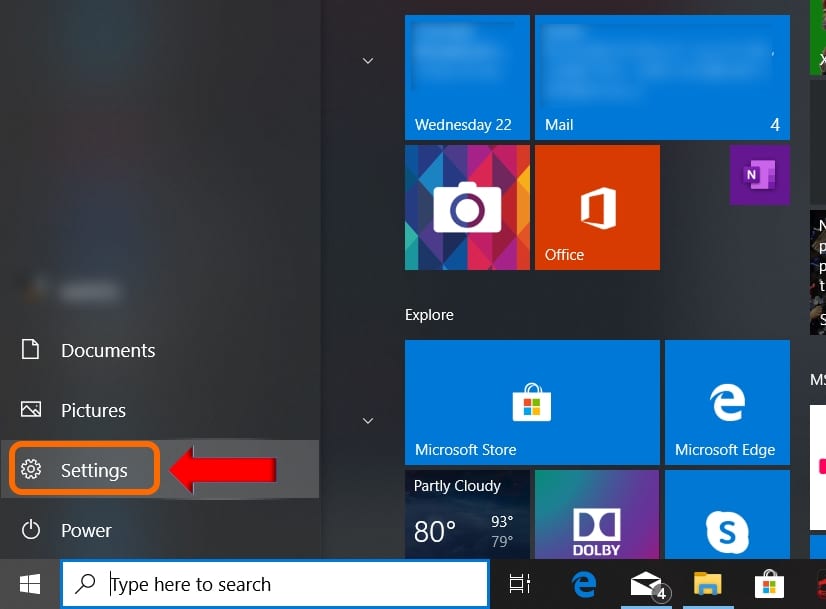Open the Wednesday 22 calendar tile
This screenshot has width=826, height=609.
467,77
